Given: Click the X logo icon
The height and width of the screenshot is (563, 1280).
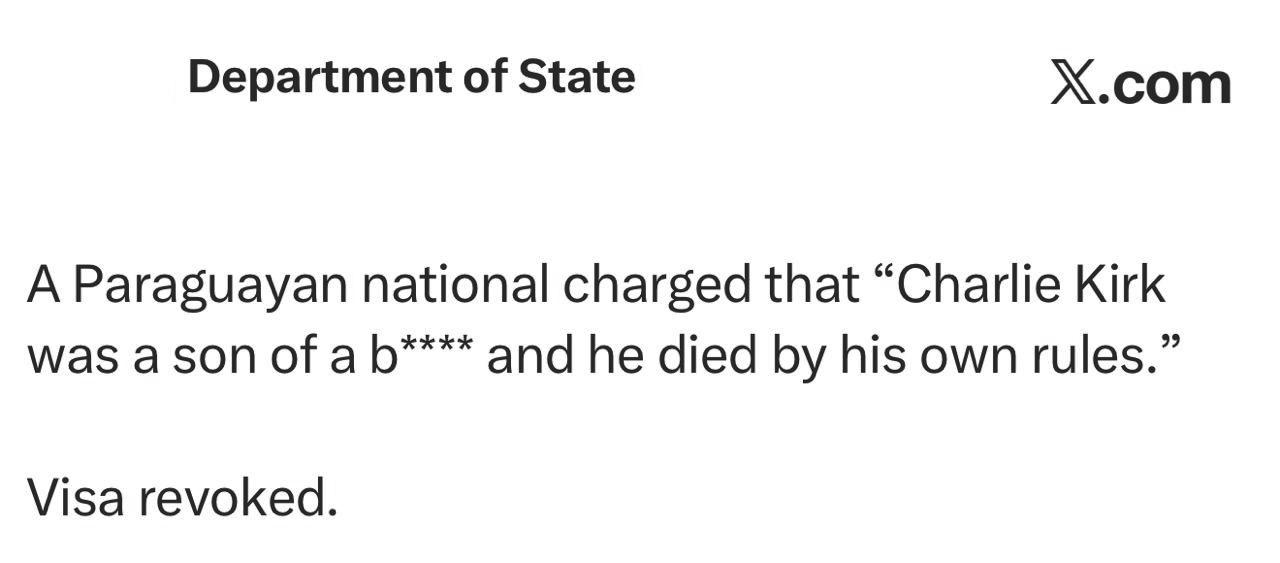Looking at the screenshot, I should pos(1073,83).
